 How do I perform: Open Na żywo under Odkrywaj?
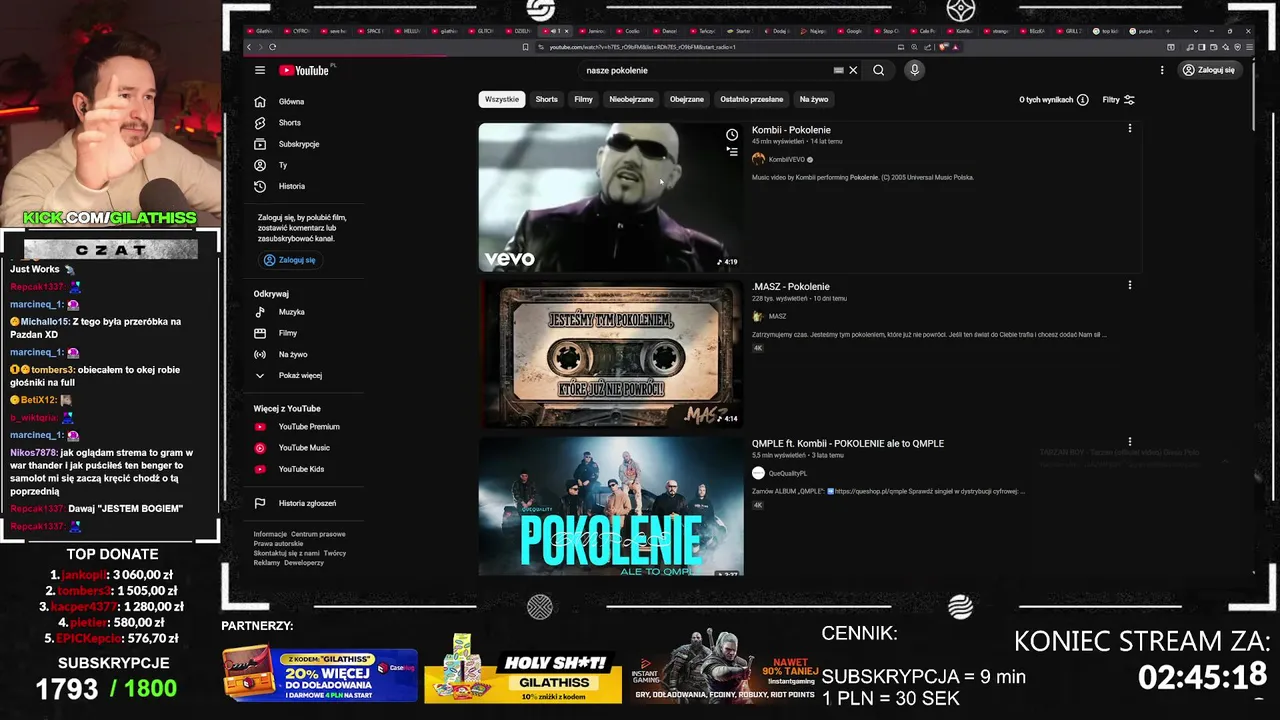click(x=292, y=354)
